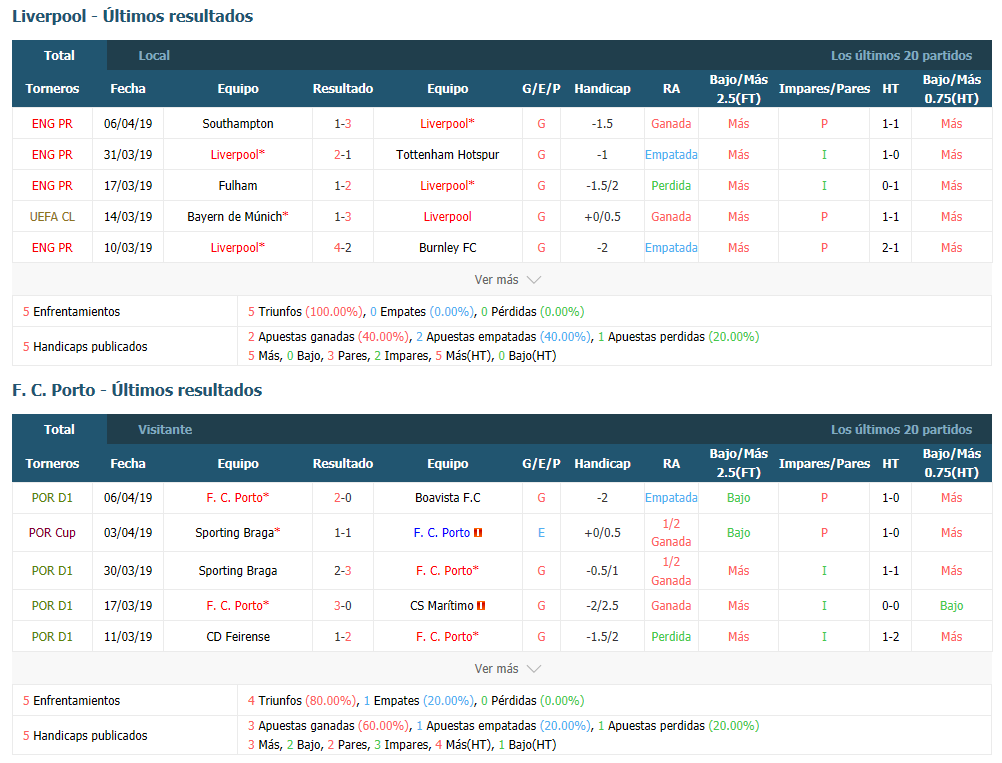Image resolution: width=1002 pixels, height=763 pixels.
Task: Select handicap -2/2.5 in CS Marítimo row
Action: [x=602, y=606]
